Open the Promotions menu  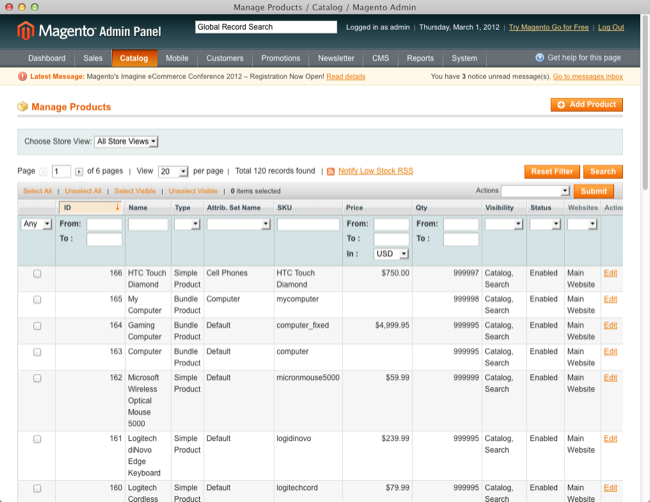coord(281,58)
